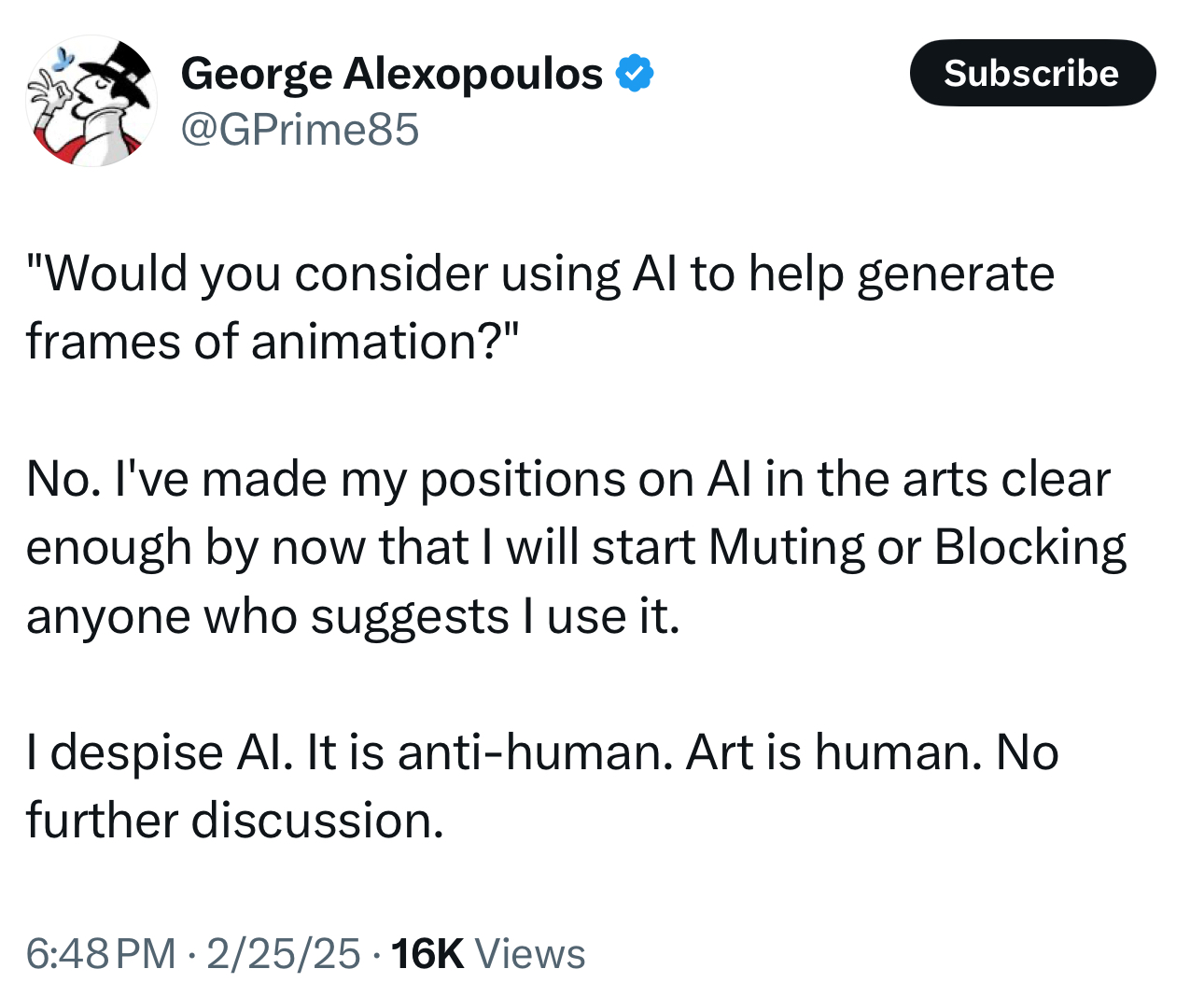Image resolution: width=1204 pixels, height=997 pixels.
Task: Click the George Alexopoulos display name
Action: tap(392, 73)
